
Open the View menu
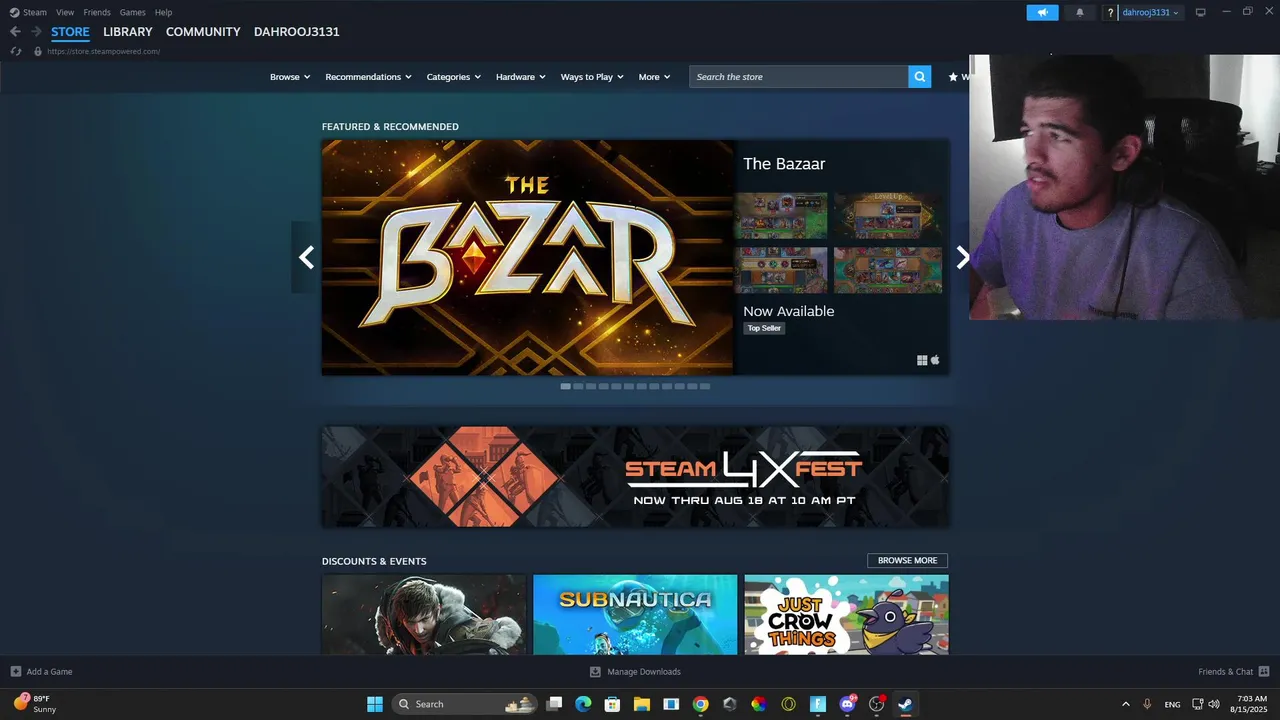point(65,12)
